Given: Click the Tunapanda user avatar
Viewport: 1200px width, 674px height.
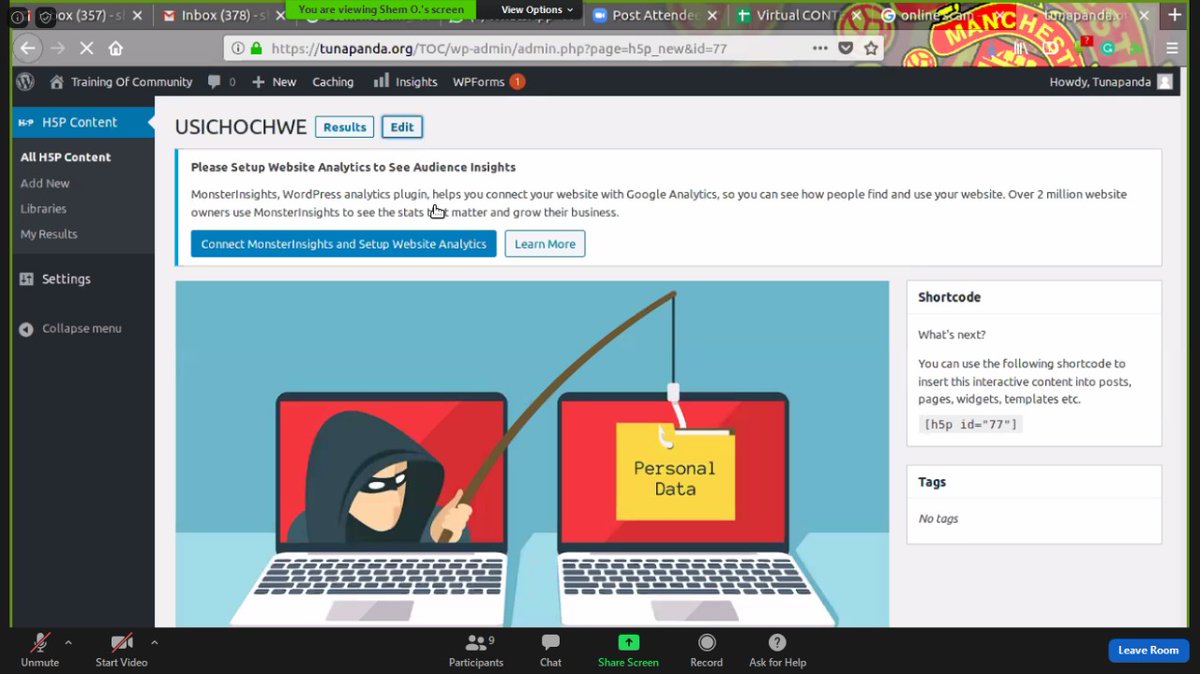Looking at the screenshot, I should coord(1164,82).
